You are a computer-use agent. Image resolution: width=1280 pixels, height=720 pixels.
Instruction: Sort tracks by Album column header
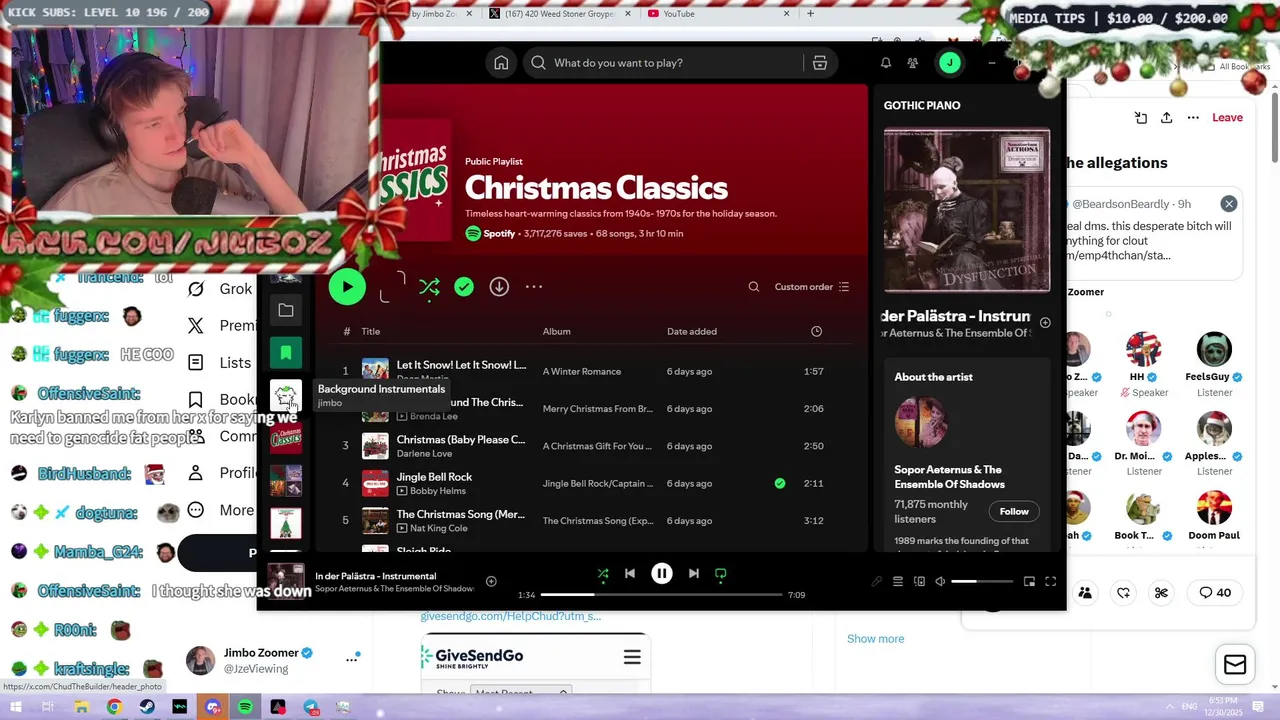[557, 331]
